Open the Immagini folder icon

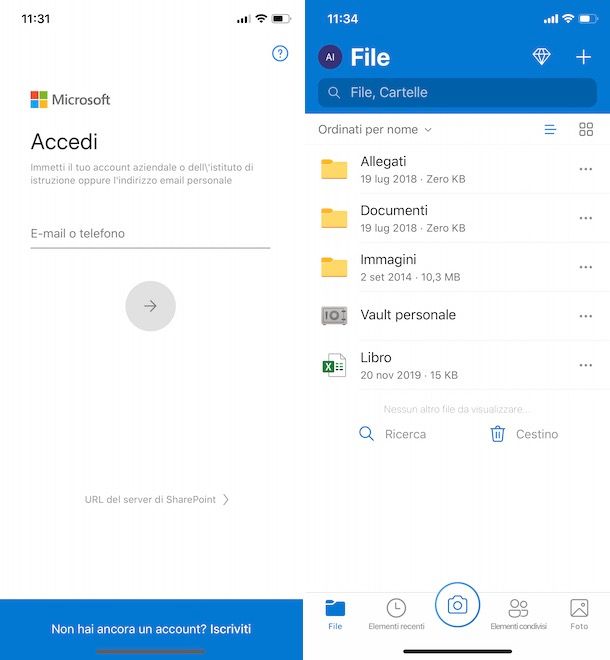coord(334,267)
